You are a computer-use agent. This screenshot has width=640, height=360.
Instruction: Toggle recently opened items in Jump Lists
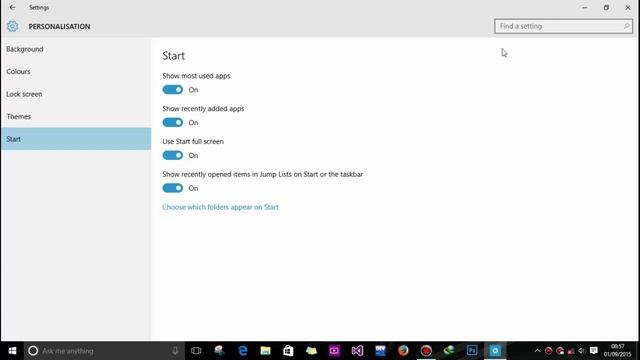pos(173,188)
